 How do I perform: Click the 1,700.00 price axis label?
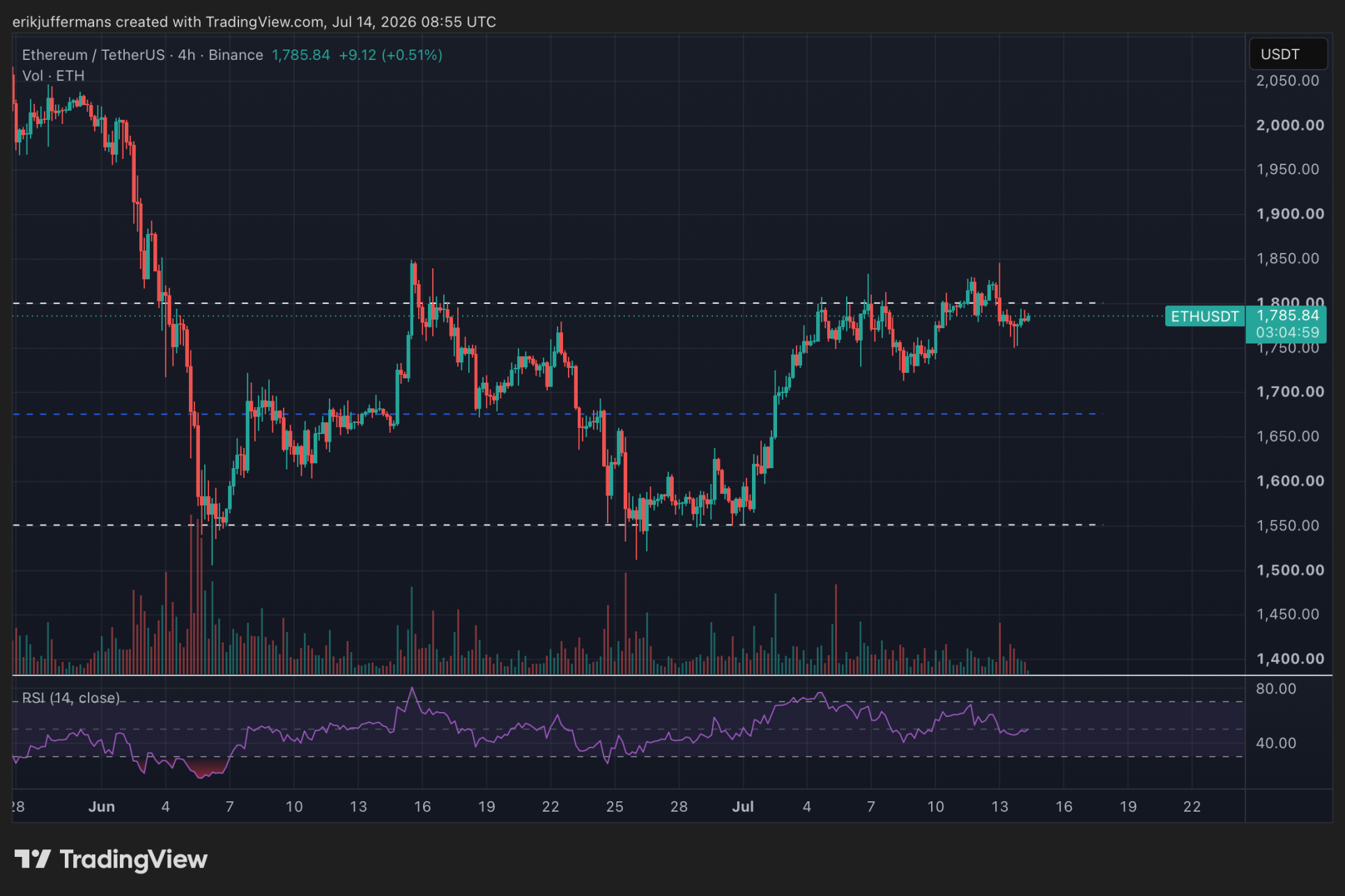coord(1290,392)
